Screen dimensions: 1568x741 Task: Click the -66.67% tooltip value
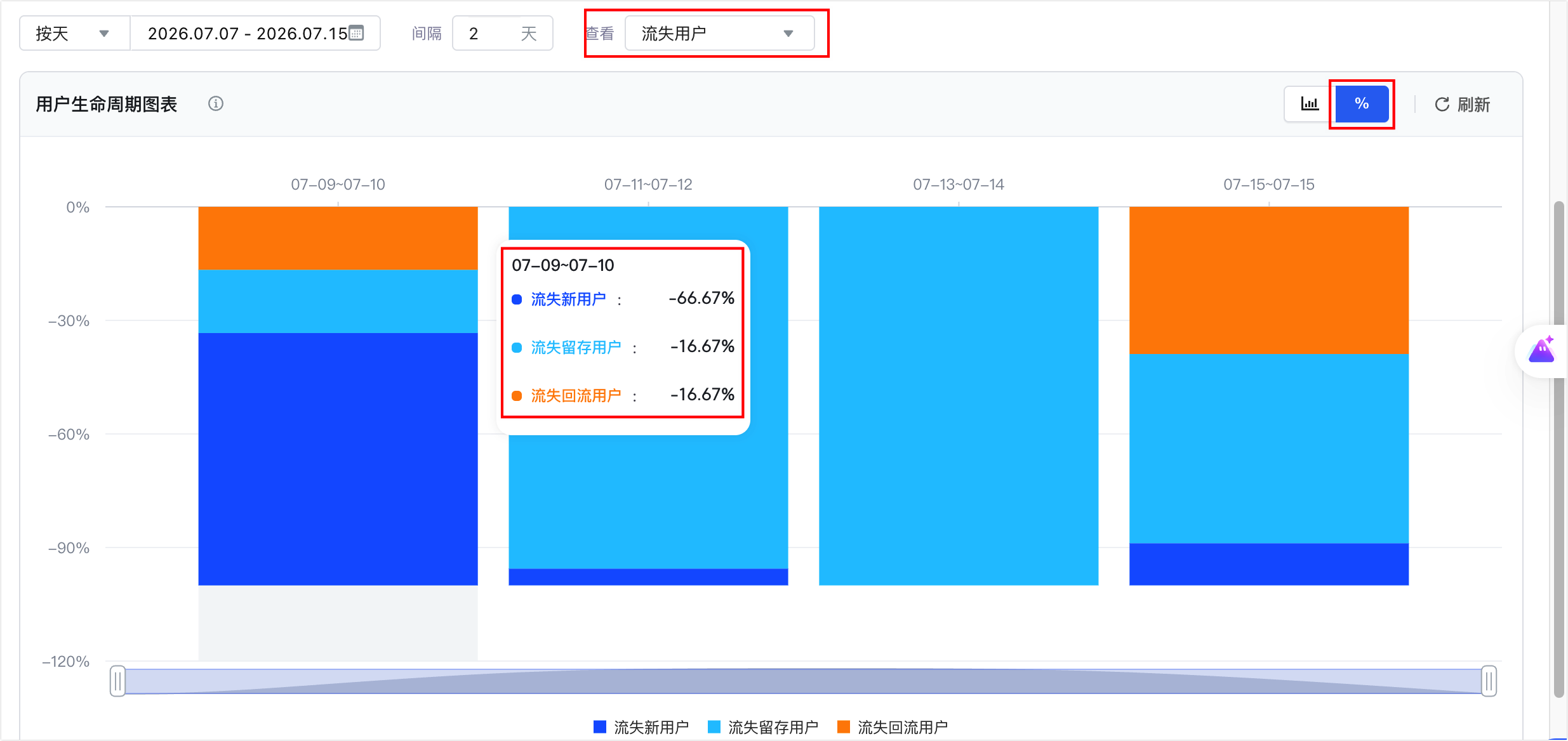tap(701, 298)
